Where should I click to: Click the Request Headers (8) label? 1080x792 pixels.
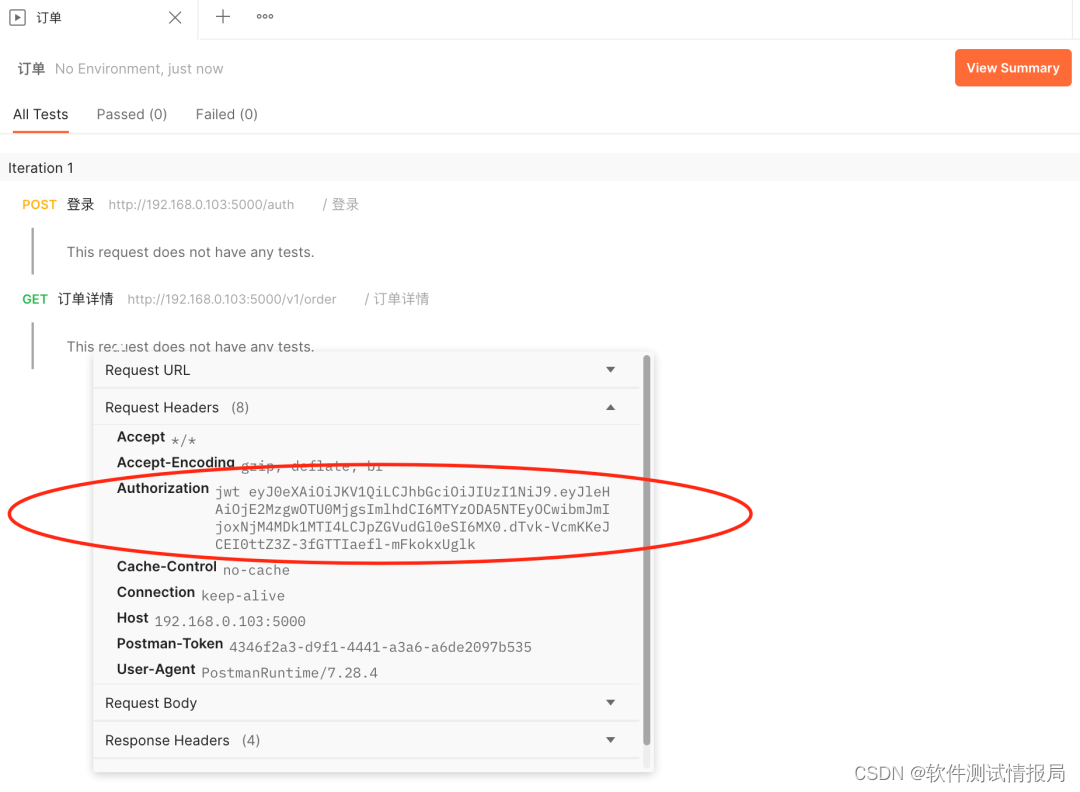coord(177,408)
